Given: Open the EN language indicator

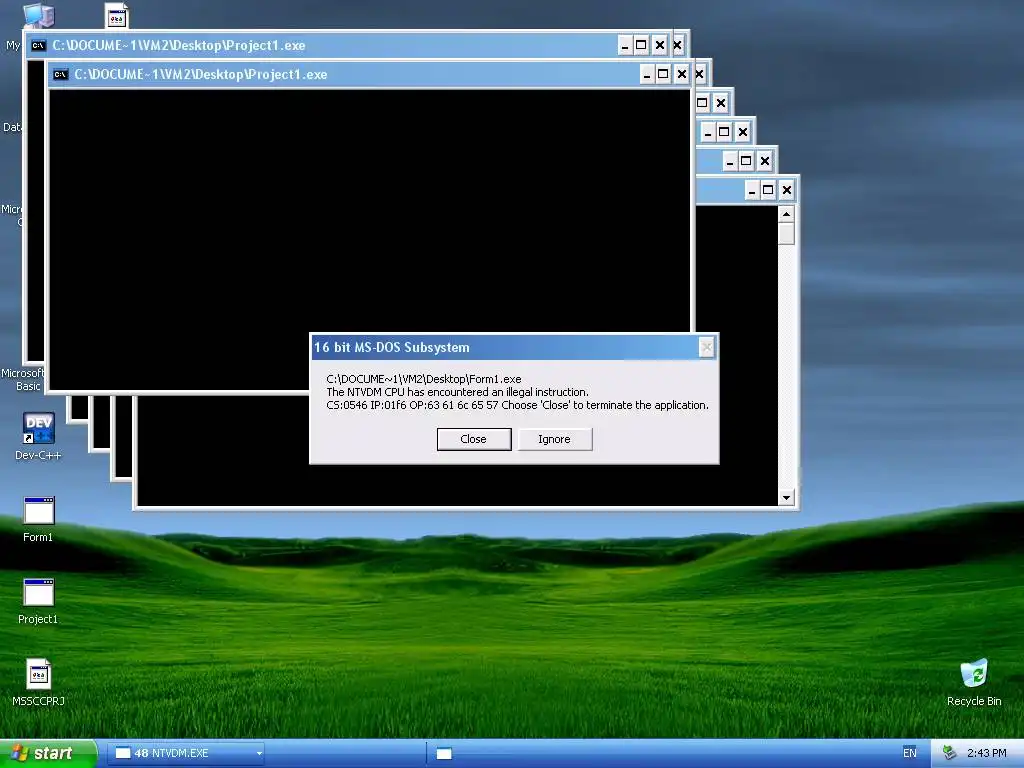Looking at the screenshot, I should coord(910,753).
